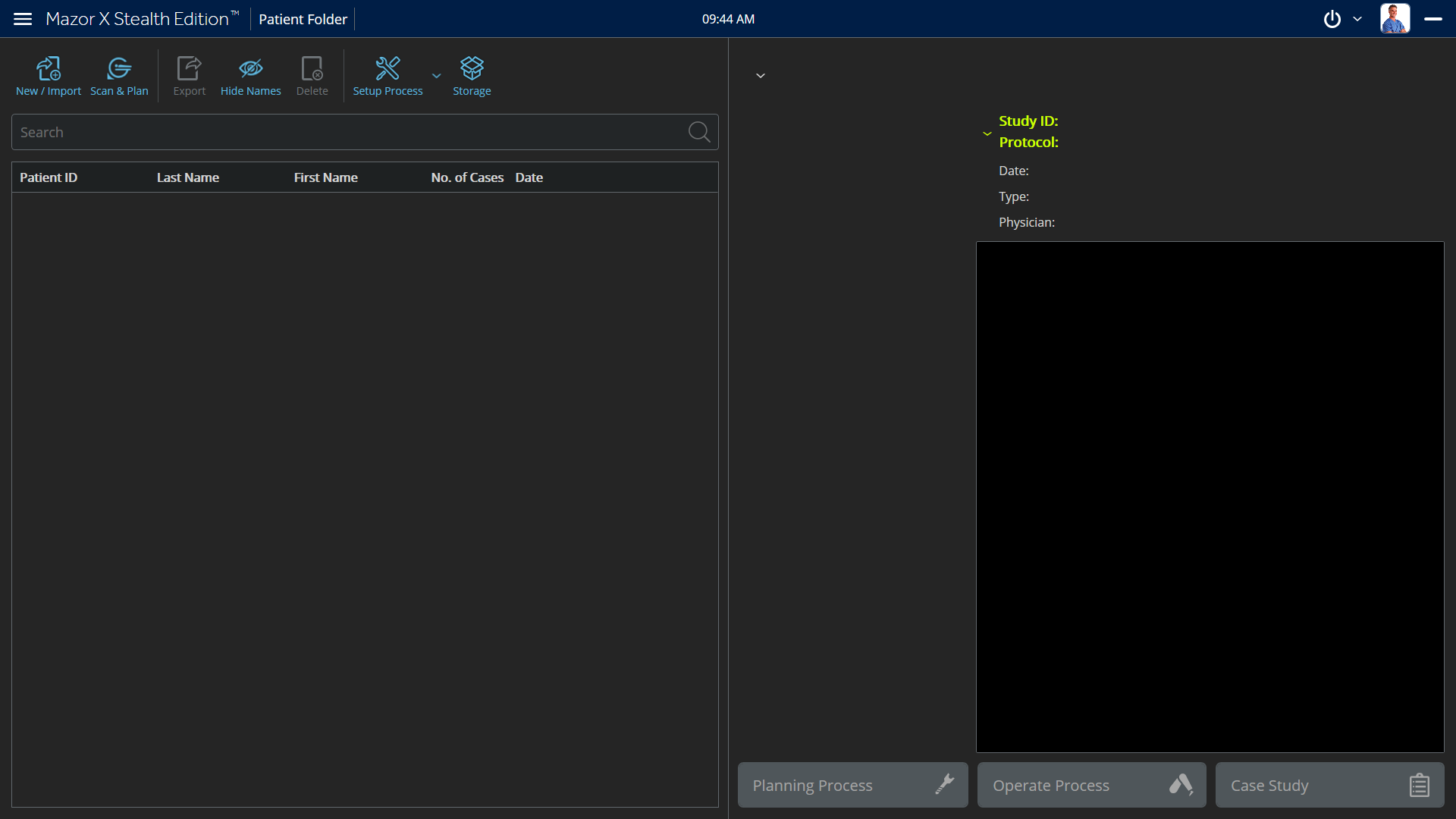Click the New / Import icon
Viewport: 1456px width, 819px height.
coord(49,69)
